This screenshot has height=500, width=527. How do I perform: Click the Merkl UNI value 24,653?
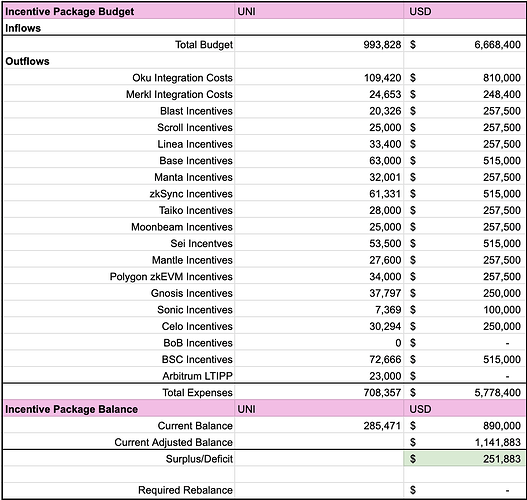pyautogui.click(x=385, y=94)
